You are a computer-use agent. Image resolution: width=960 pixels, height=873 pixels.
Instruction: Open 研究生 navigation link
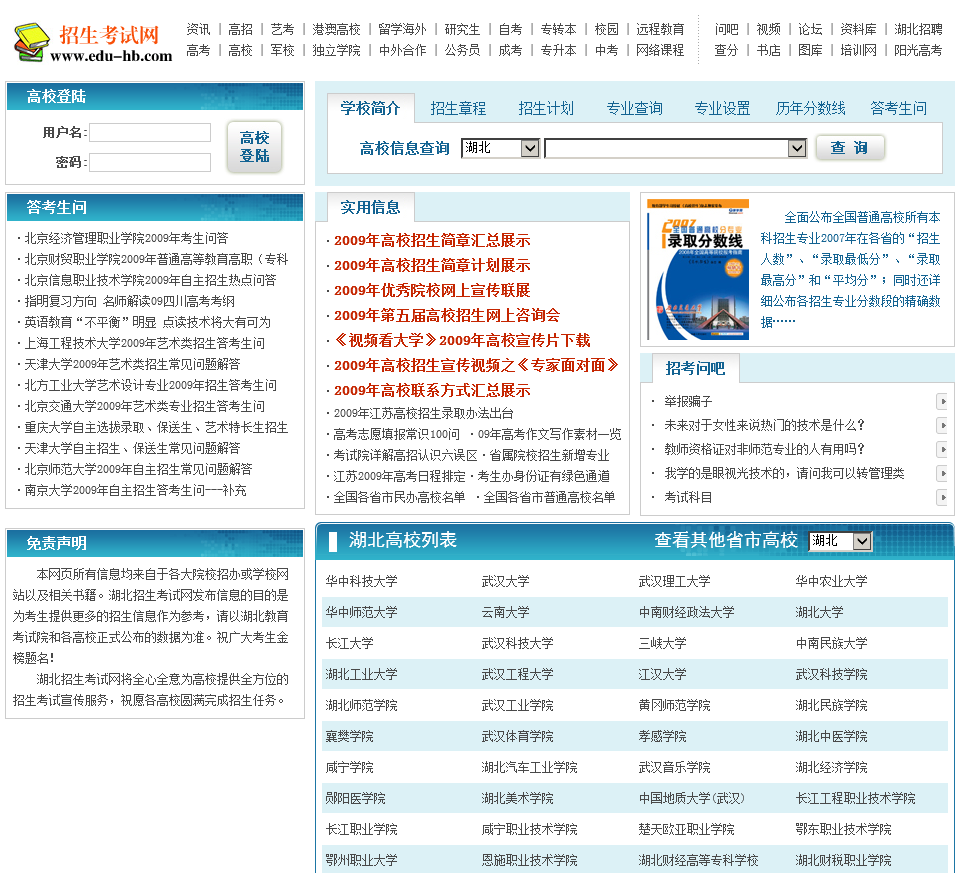pos(462,29)
